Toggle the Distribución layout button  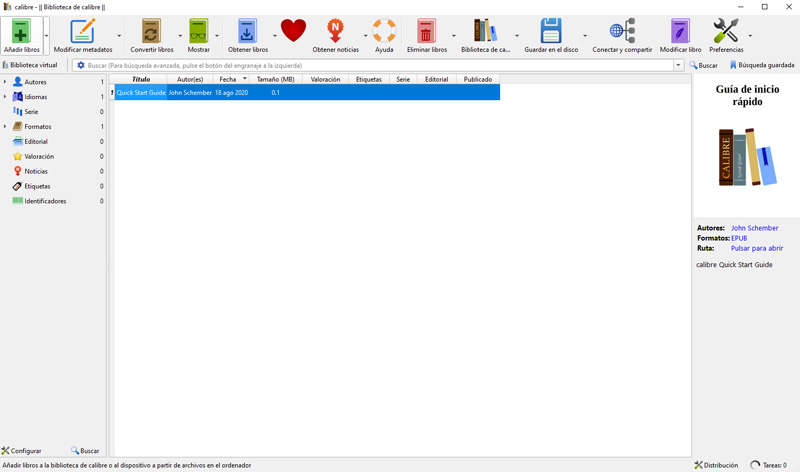click(716, 465)
